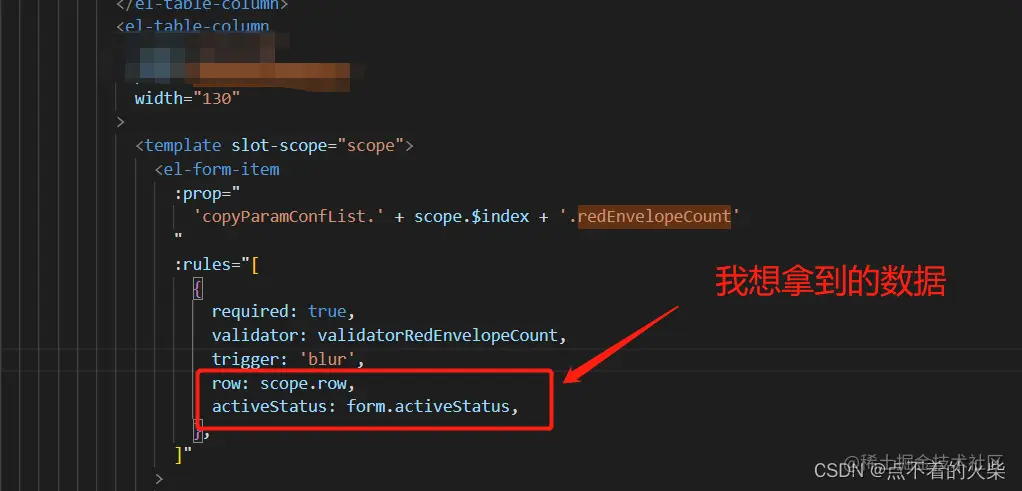Click the template slot-scope="scope" tag
The image size is (1022, 491).
pyautogui.click(x=274, y=145)
